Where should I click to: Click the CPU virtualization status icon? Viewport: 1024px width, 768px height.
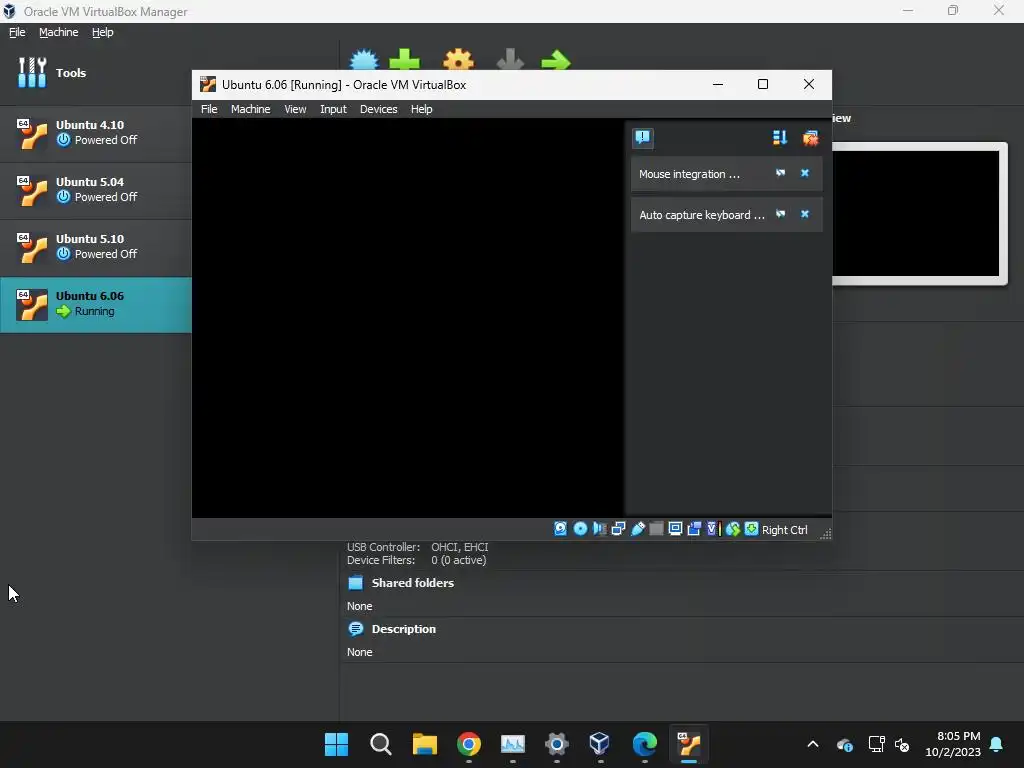[713, 529]
